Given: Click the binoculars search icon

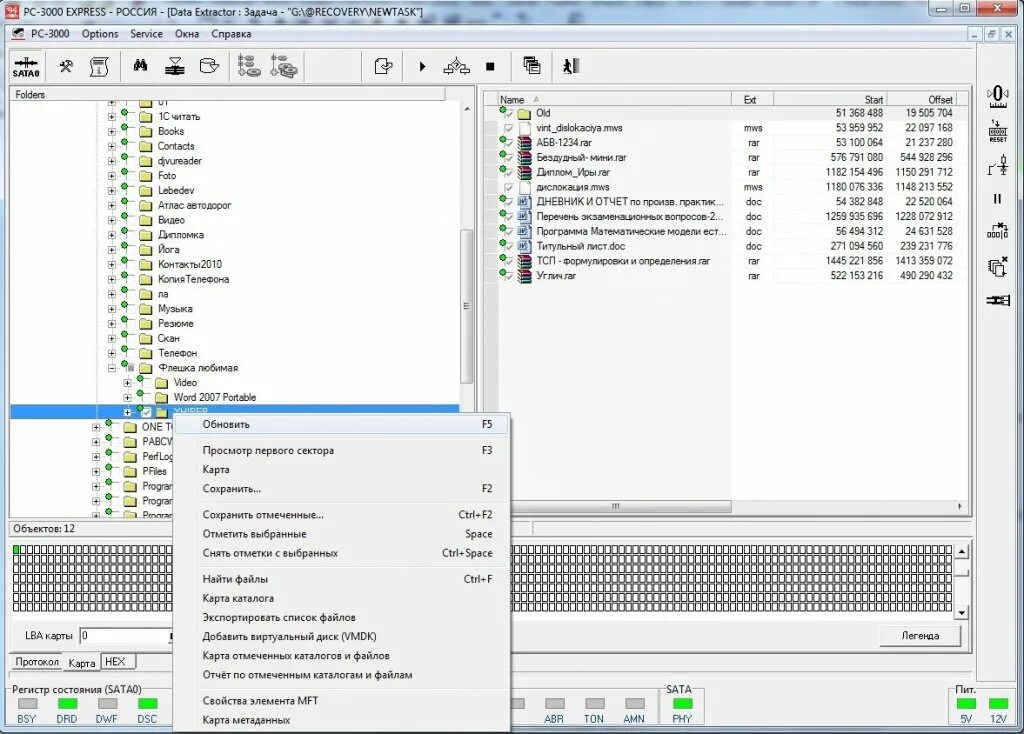Looking at the screenshot, I should coord(140,65).
